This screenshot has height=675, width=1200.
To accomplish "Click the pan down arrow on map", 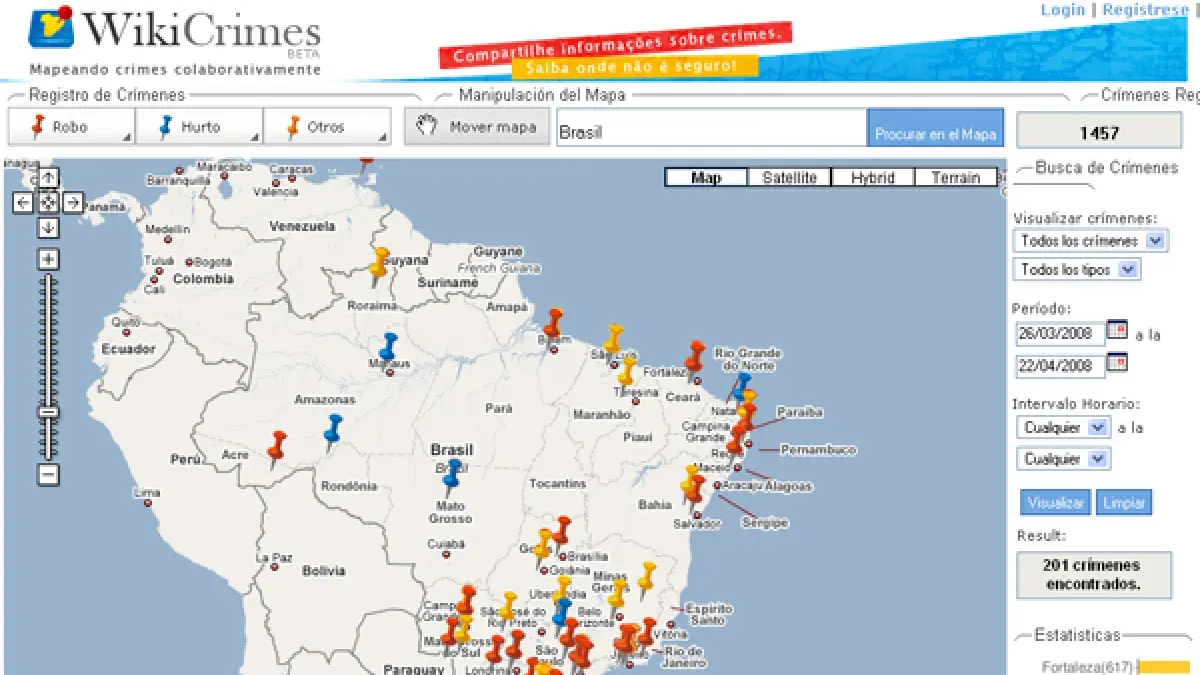I will click(x=48, y=228).
